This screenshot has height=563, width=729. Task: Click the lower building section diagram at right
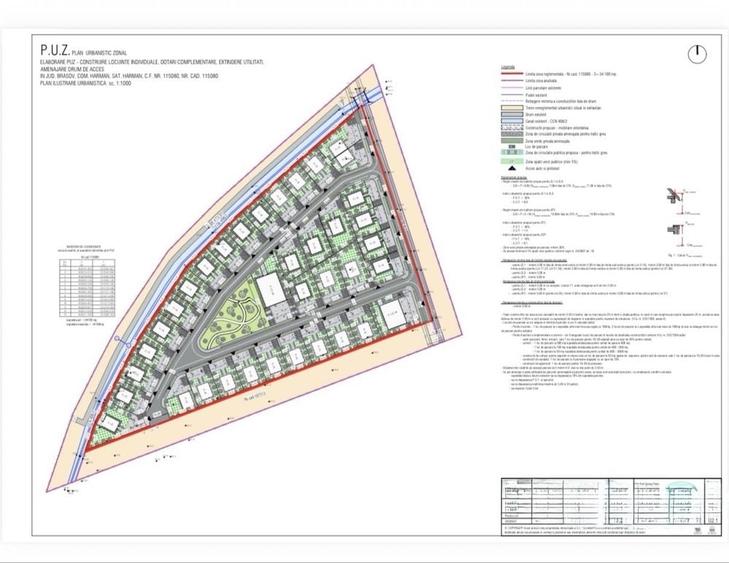coord(683,235)
